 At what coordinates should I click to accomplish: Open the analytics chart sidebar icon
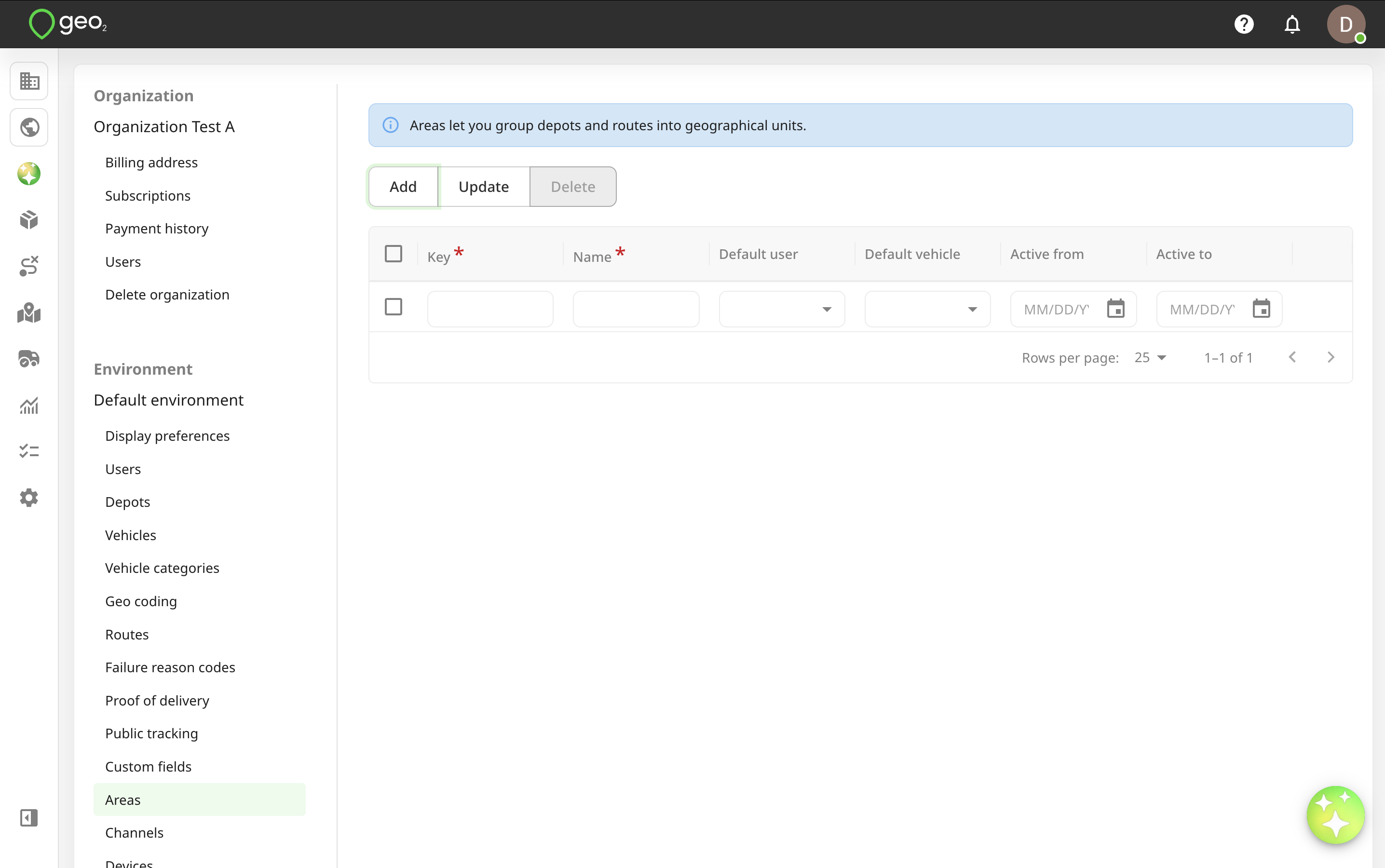pyautogui.click(x=29, y=405)
